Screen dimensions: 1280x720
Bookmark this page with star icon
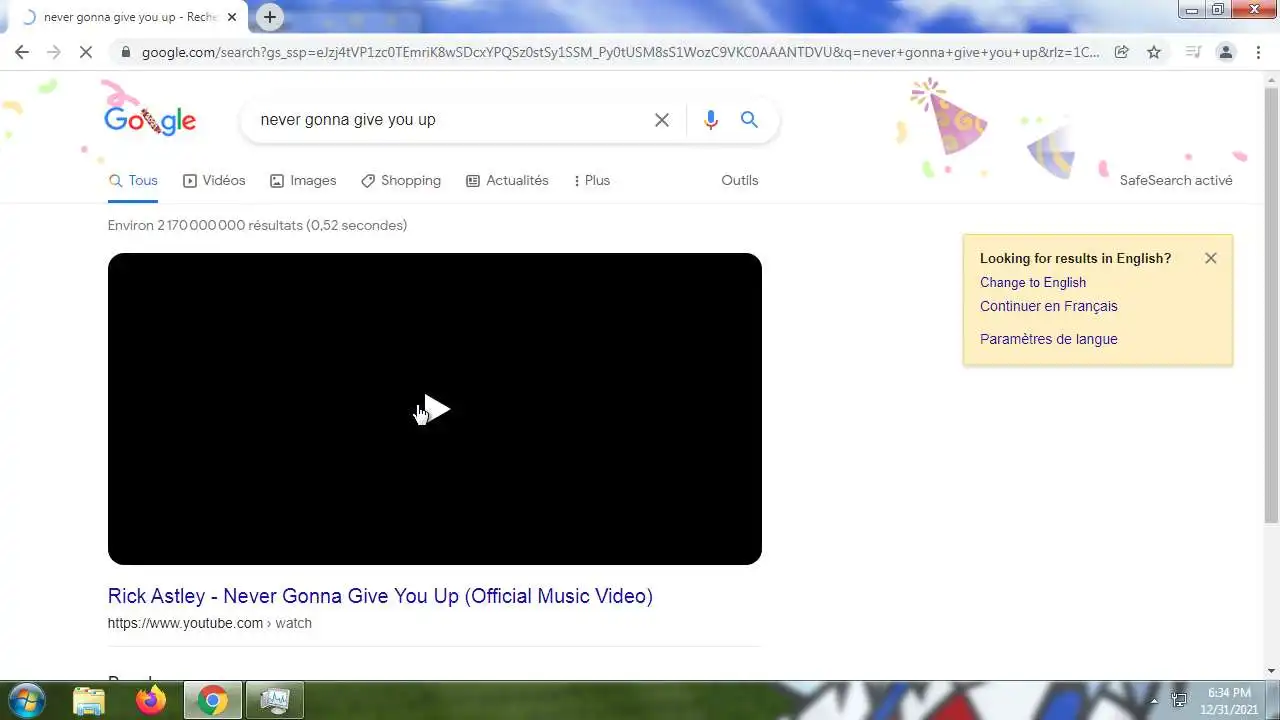click(x=1154, y=52)
